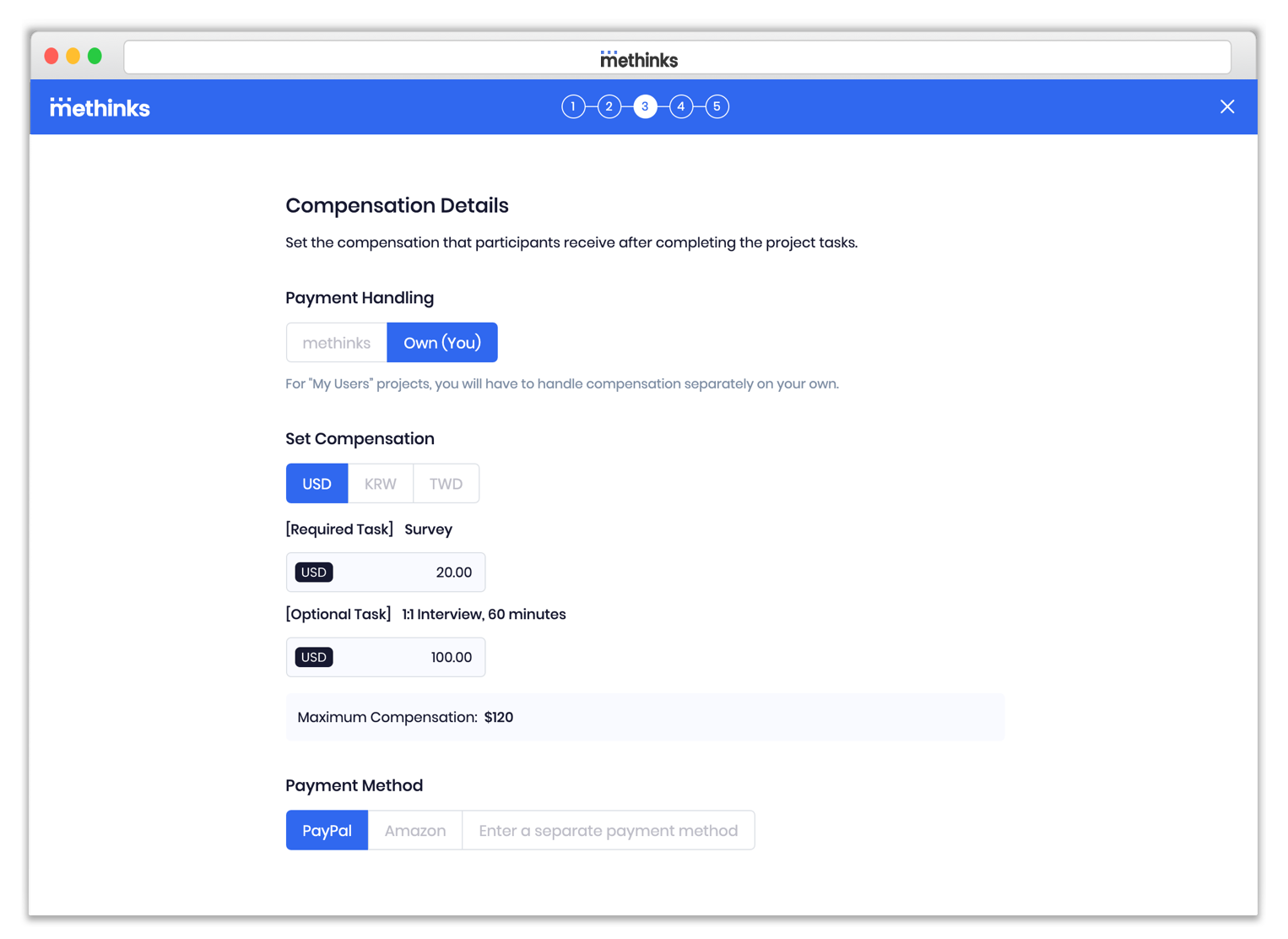
Task: Choose methinks for payment handling
Action: click(336, 343)
